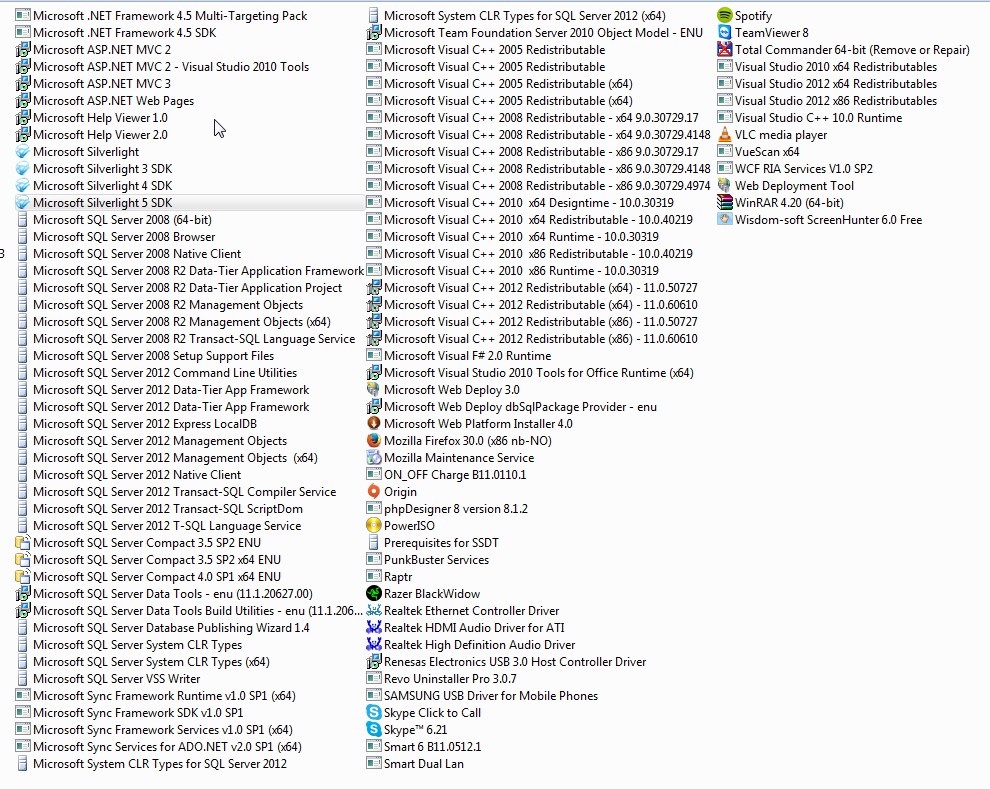Image resolution: width=990 pixels, height=789 pixels.
Task: Click the Skype Click to Call icon
Action: click(x=374, y=713)
